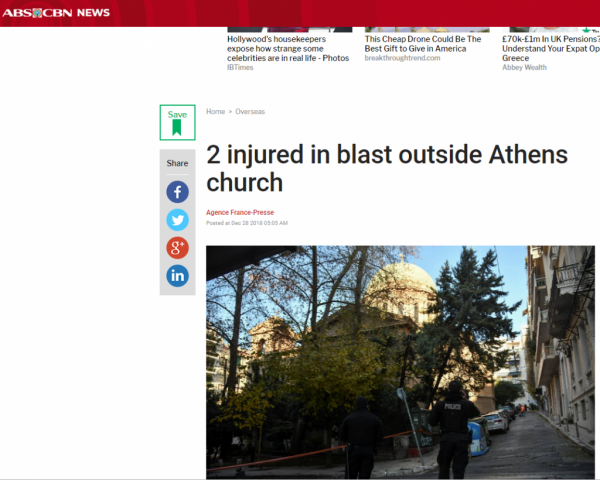
Task: Share the article on LinkedIn
Action: point(177,276)
